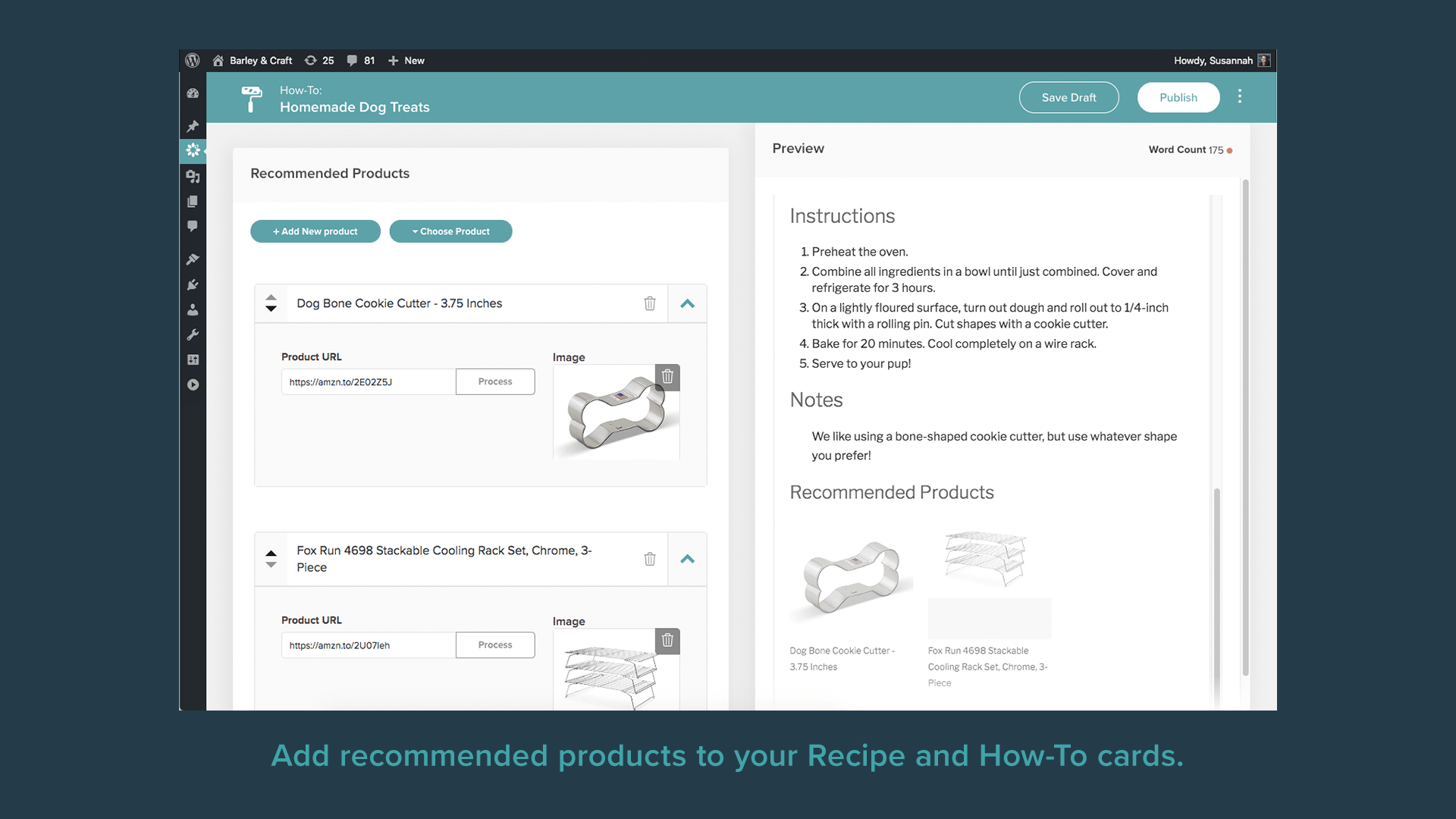Open the Choose Product dropdown
This screenshot has width=1456, height=819.
pyautogui.click(x=450, y=231)
